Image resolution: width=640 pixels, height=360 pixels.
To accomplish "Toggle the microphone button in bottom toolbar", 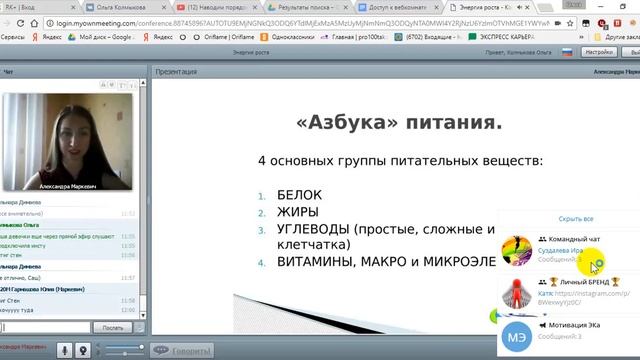I will (64, 350).
